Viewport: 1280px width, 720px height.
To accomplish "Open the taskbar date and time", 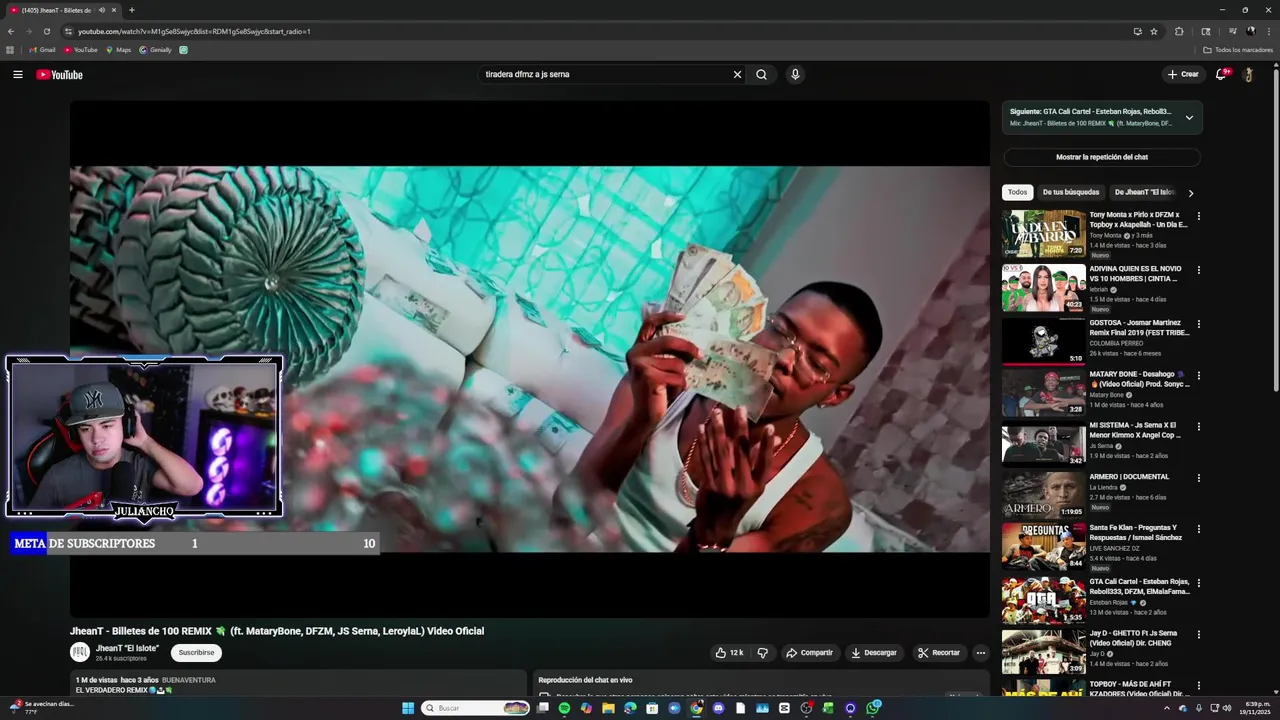I will point(1257,708).
